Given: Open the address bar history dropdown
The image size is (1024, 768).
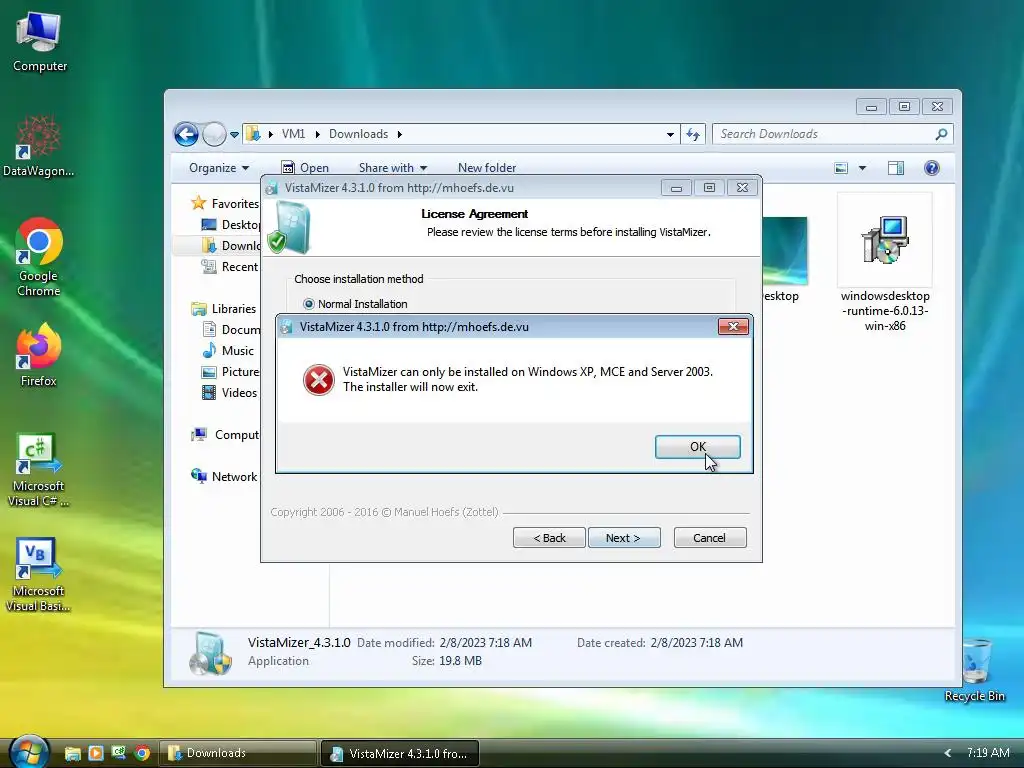Looking at the screenshot, I should (x=670, y=135).
